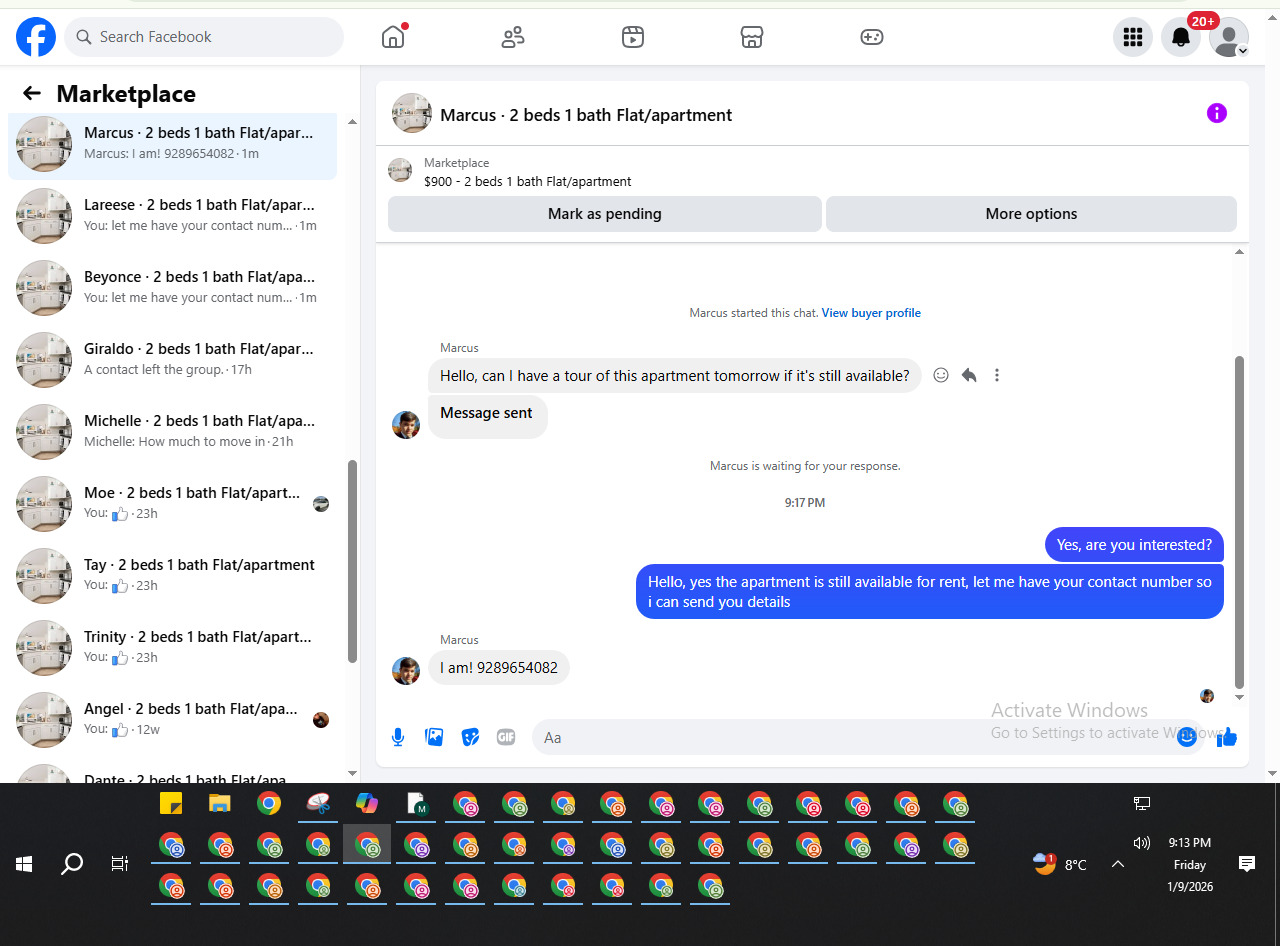Select the Marcus conversation in the list
This screenshot has height=946, width=1280.
pos(172,144)
